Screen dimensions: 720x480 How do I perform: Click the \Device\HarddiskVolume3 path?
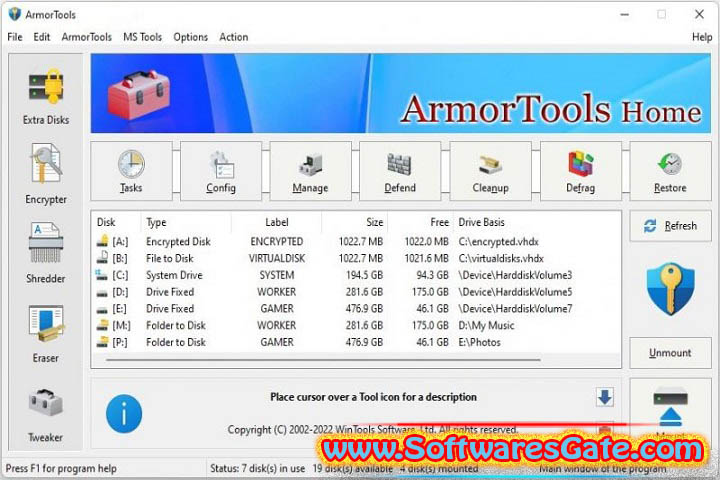point(515,275)
